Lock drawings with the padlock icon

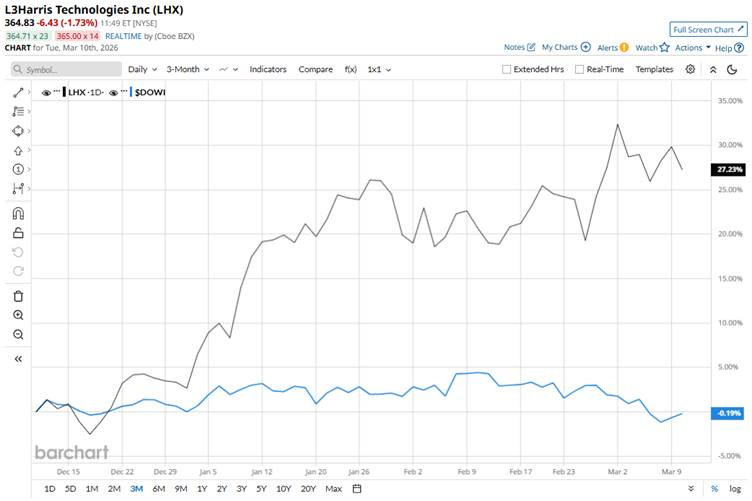pyautogui.click(x=18, y=232)
